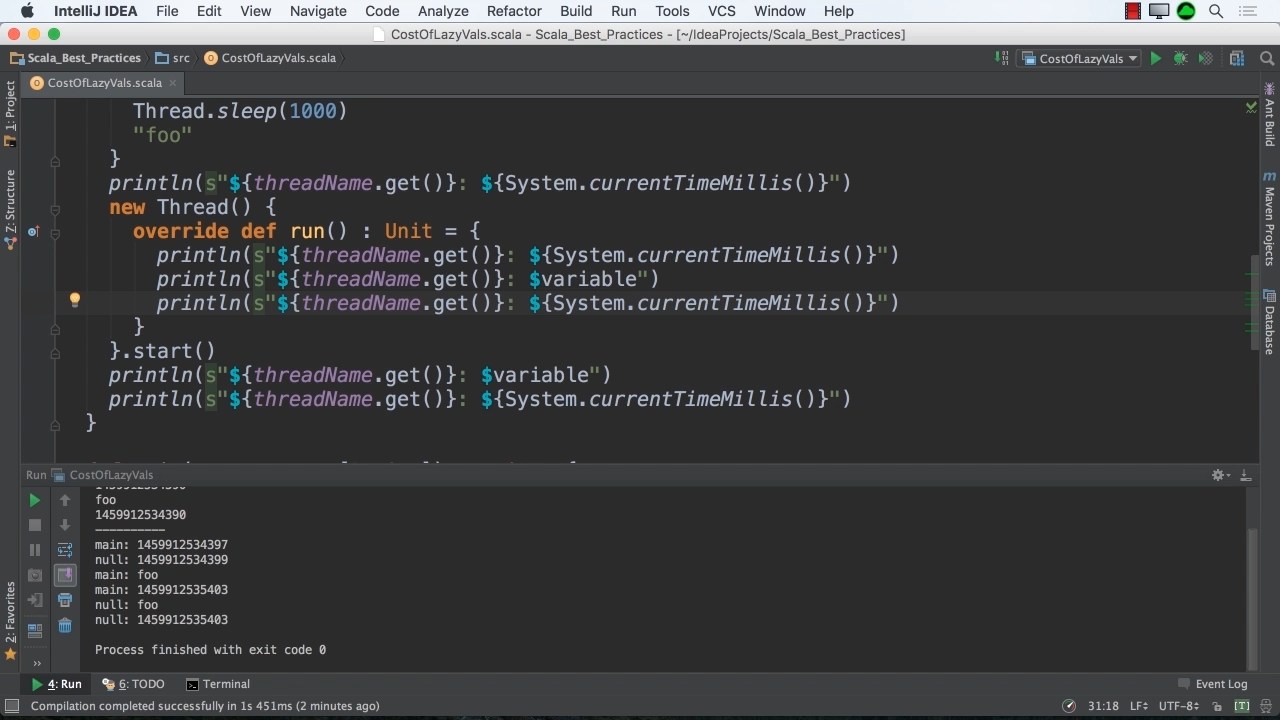1280x720 pixels.
Task: Open the Ant Build side panel
Action: click(x=1270, y=117)
